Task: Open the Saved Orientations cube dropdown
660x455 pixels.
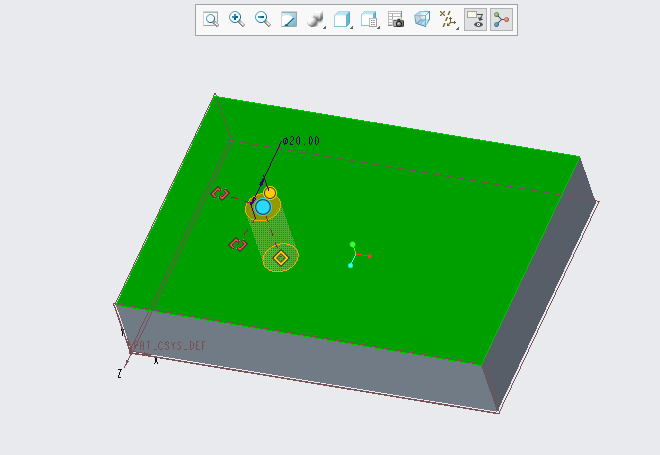Action: point(342,19)
